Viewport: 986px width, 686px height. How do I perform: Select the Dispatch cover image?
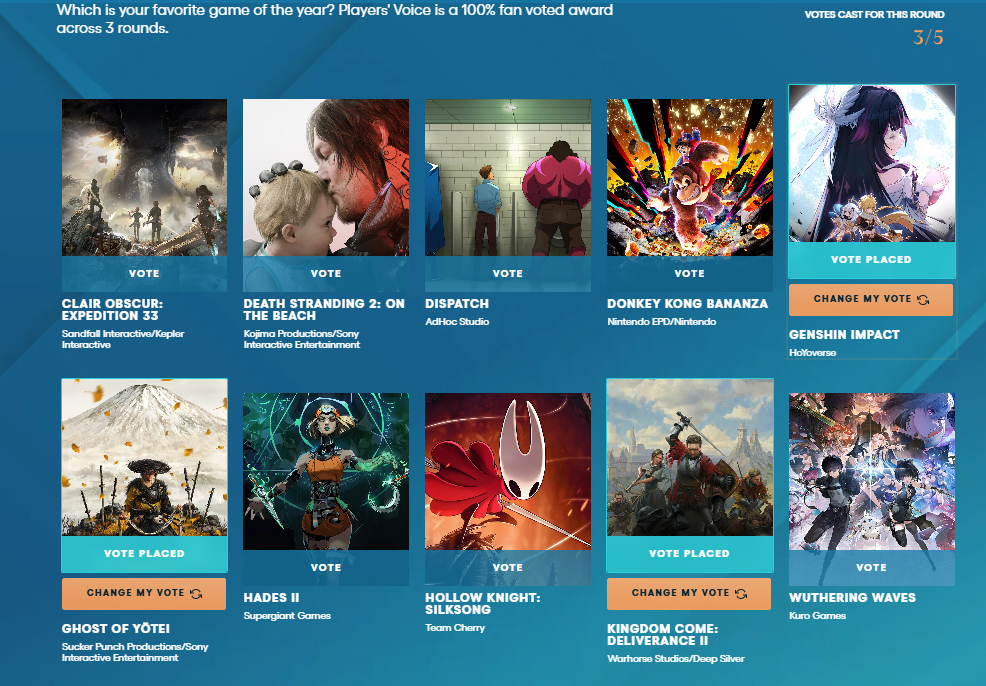(507, 177)
